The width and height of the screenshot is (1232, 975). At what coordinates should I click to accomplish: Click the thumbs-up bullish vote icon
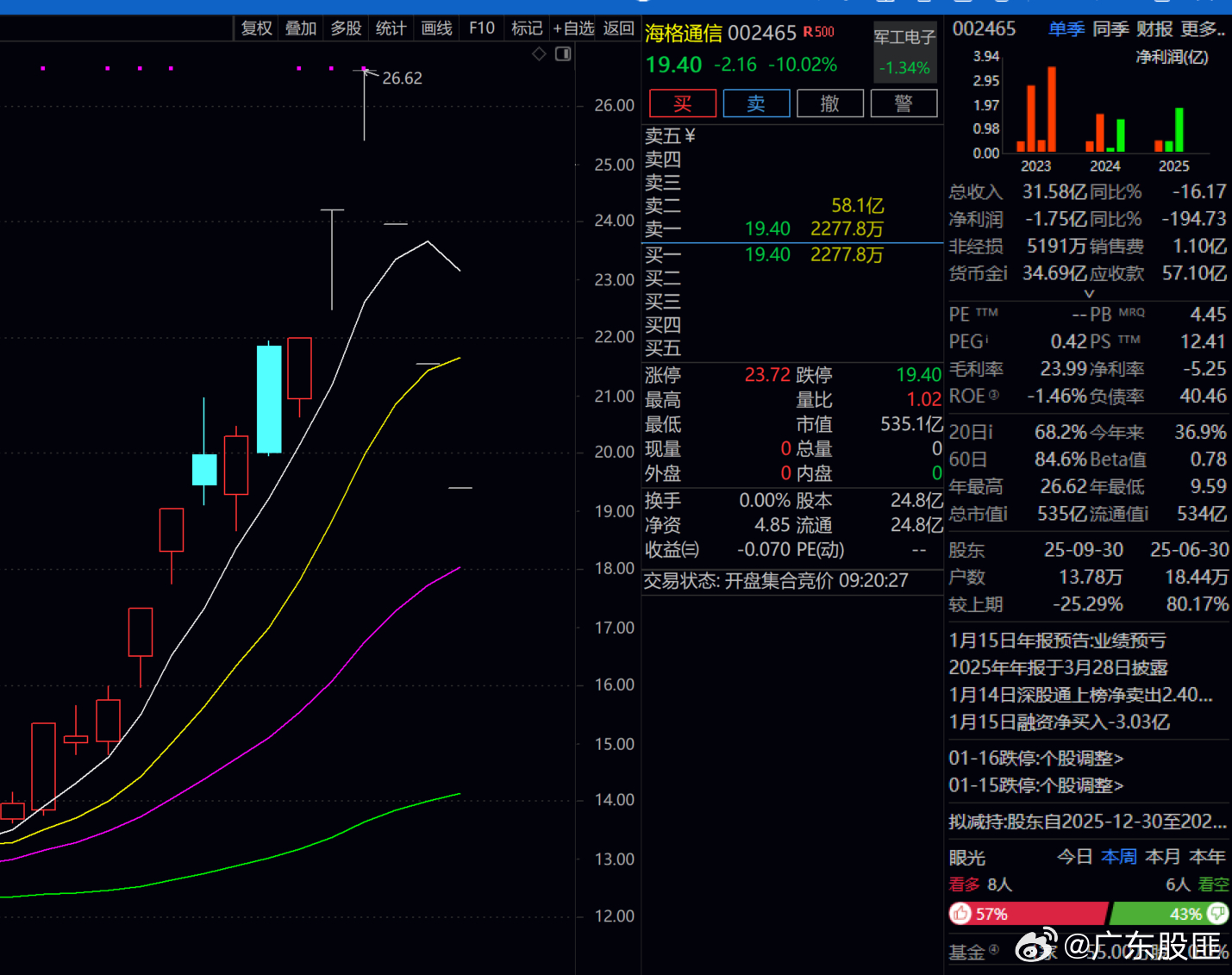click(960, 914)
